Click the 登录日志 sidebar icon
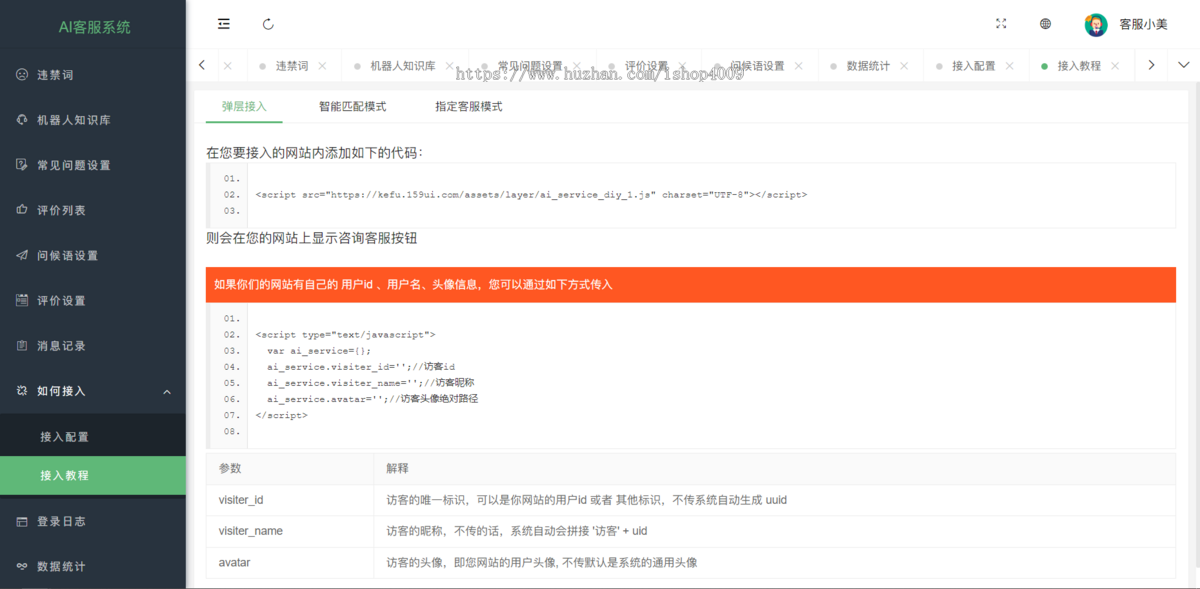 [22, 521]
